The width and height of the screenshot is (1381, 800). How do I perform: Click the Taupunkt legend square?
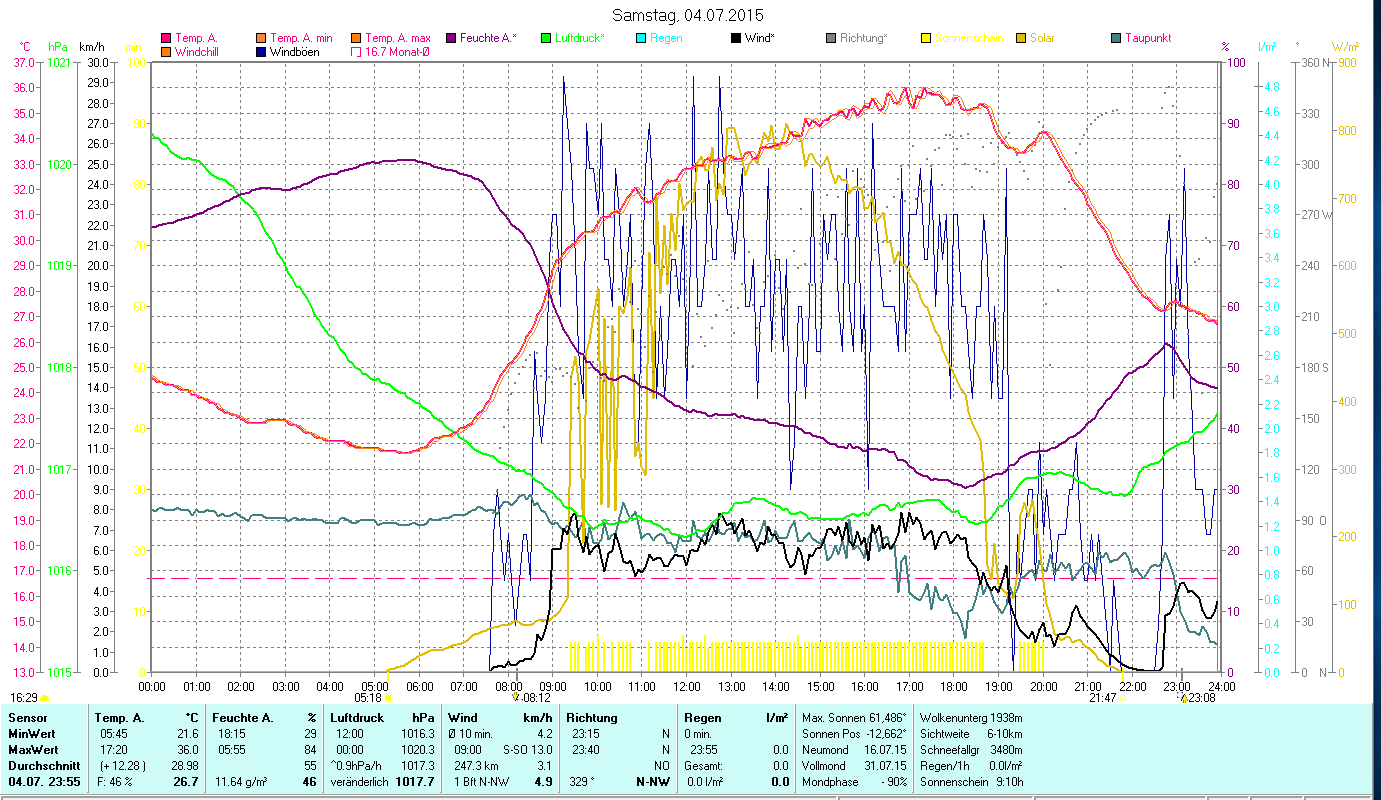tap(1116, 38)
